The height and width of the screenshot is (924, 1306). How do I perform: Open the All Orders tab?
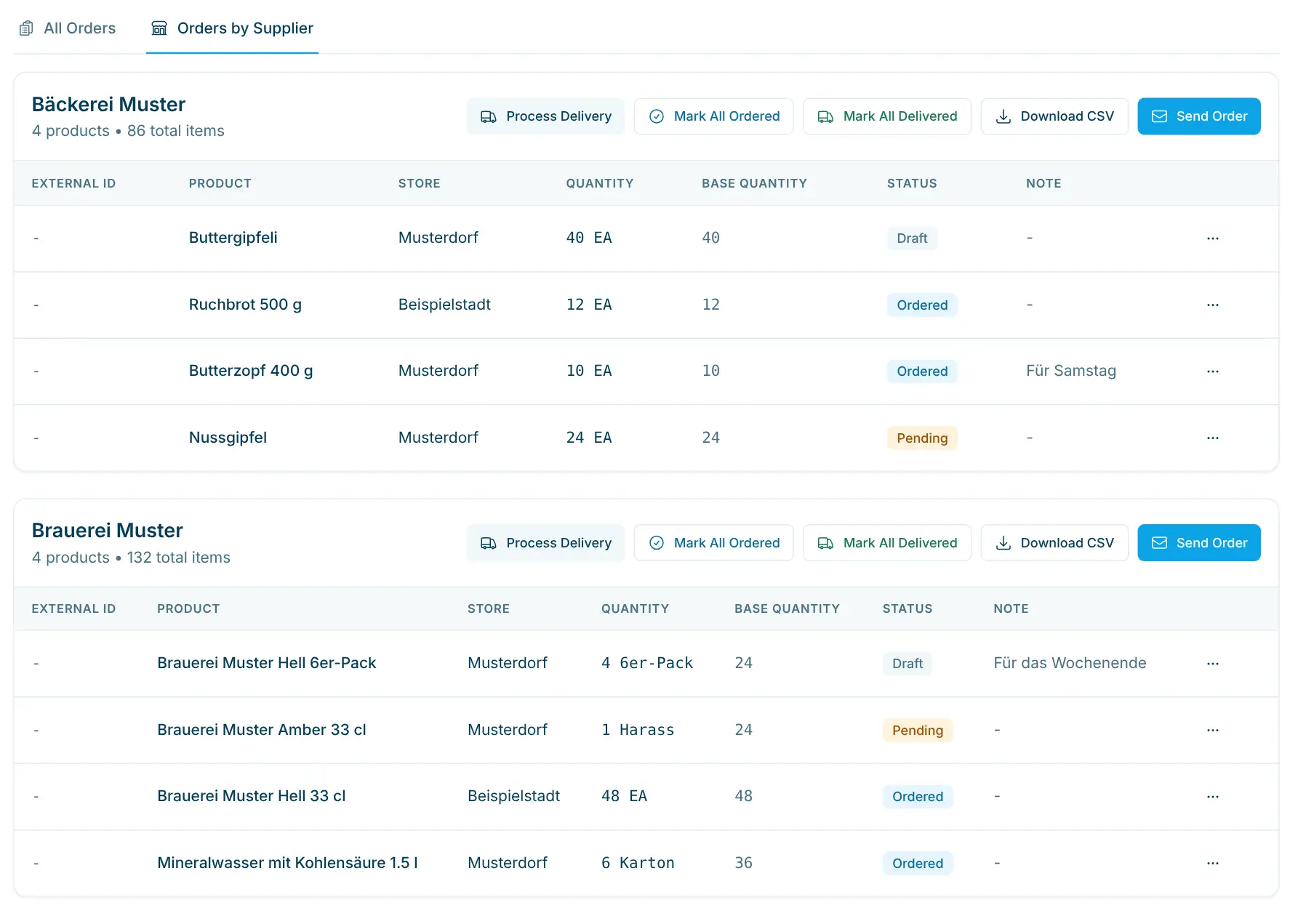pos(68,28)
